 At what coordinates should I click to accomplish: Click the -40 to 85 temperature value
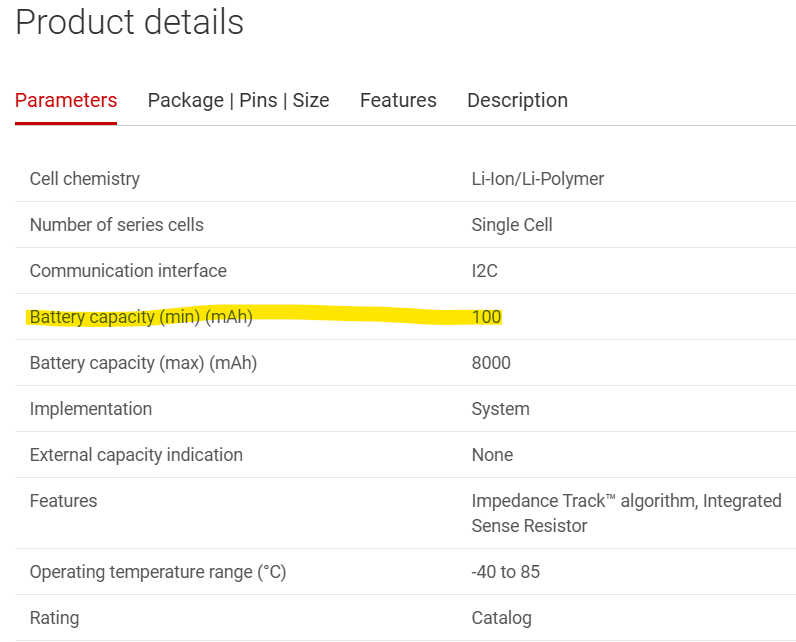[x=506, y=572]
